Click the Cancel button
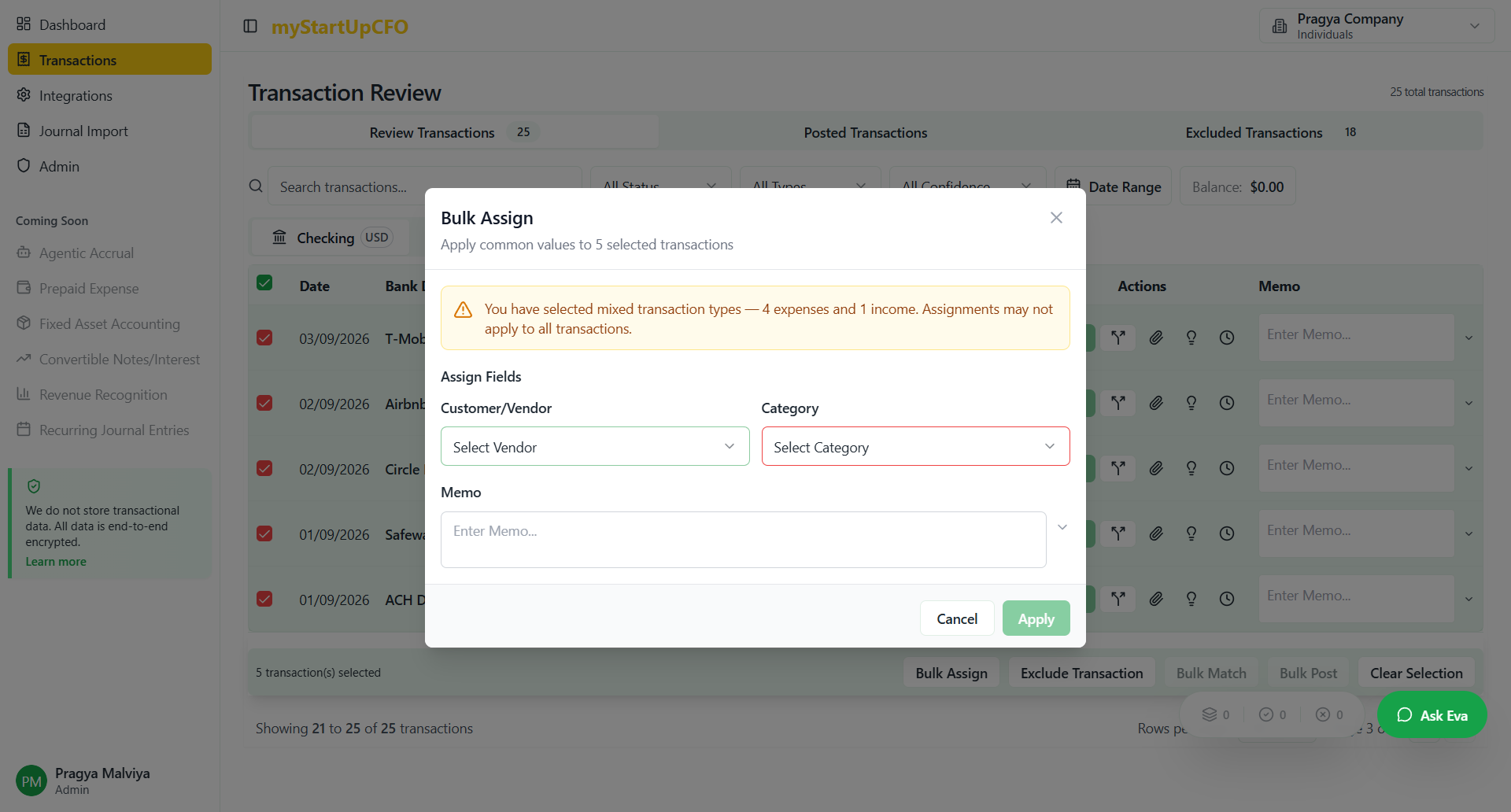1511x812 pixels. pyautogui.click(x=956, y=618)
